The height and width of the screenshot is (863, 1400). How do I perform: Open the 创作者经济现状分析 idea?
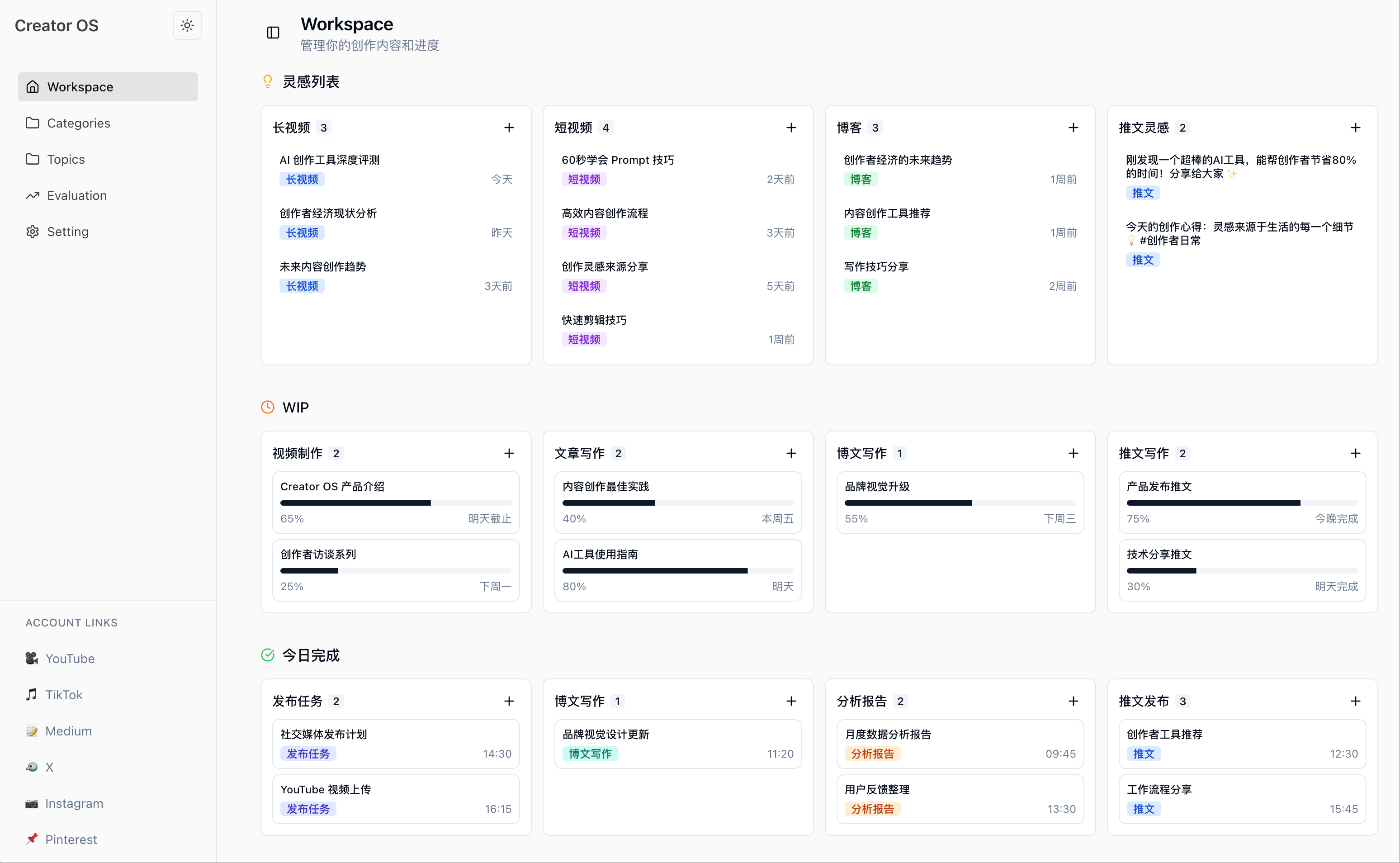pos(396,223)
